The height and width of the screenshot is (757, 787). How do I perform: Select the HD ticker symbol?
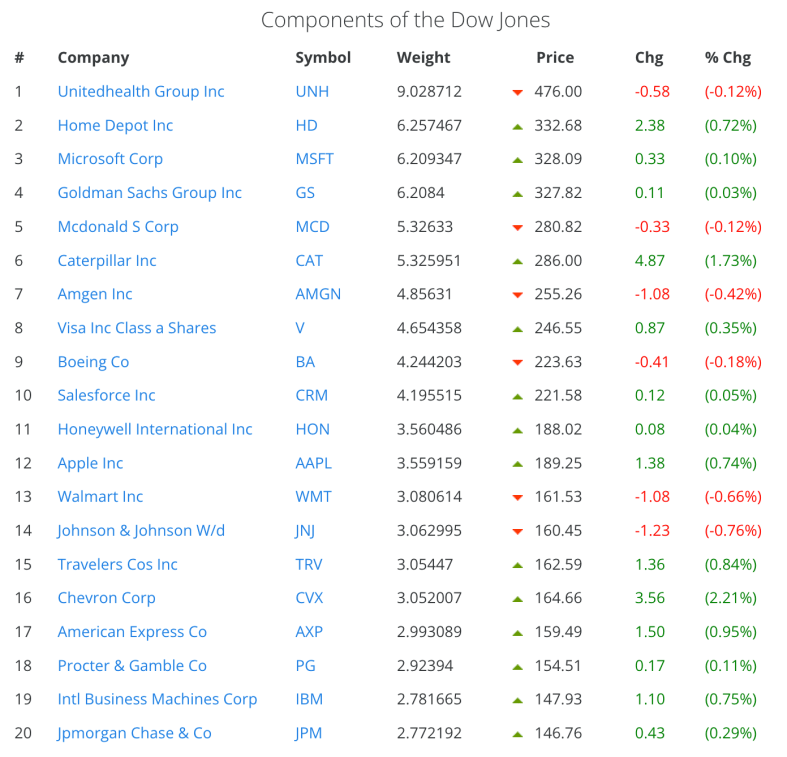tap(307, 125)
